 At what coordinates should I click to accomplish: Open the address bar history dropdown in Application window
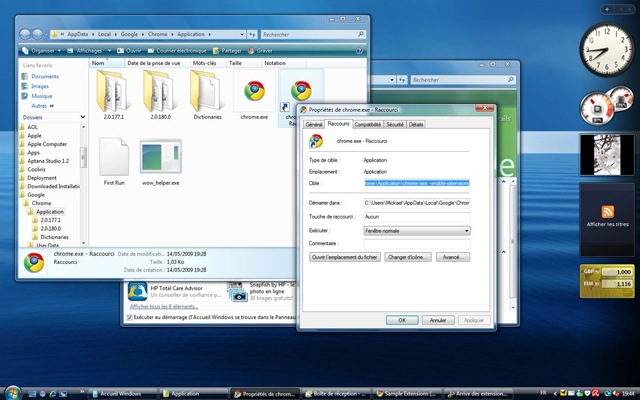tap(242, 35)
